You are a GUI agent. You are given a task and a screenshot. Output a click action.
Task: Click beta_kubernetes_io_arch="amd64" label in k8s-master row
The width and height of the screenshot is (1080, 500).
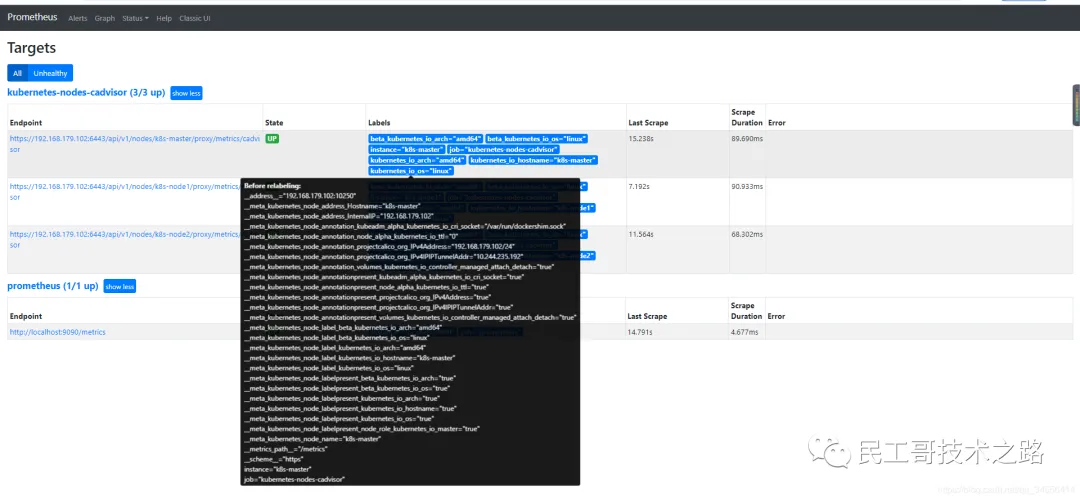tap(426, 138)
